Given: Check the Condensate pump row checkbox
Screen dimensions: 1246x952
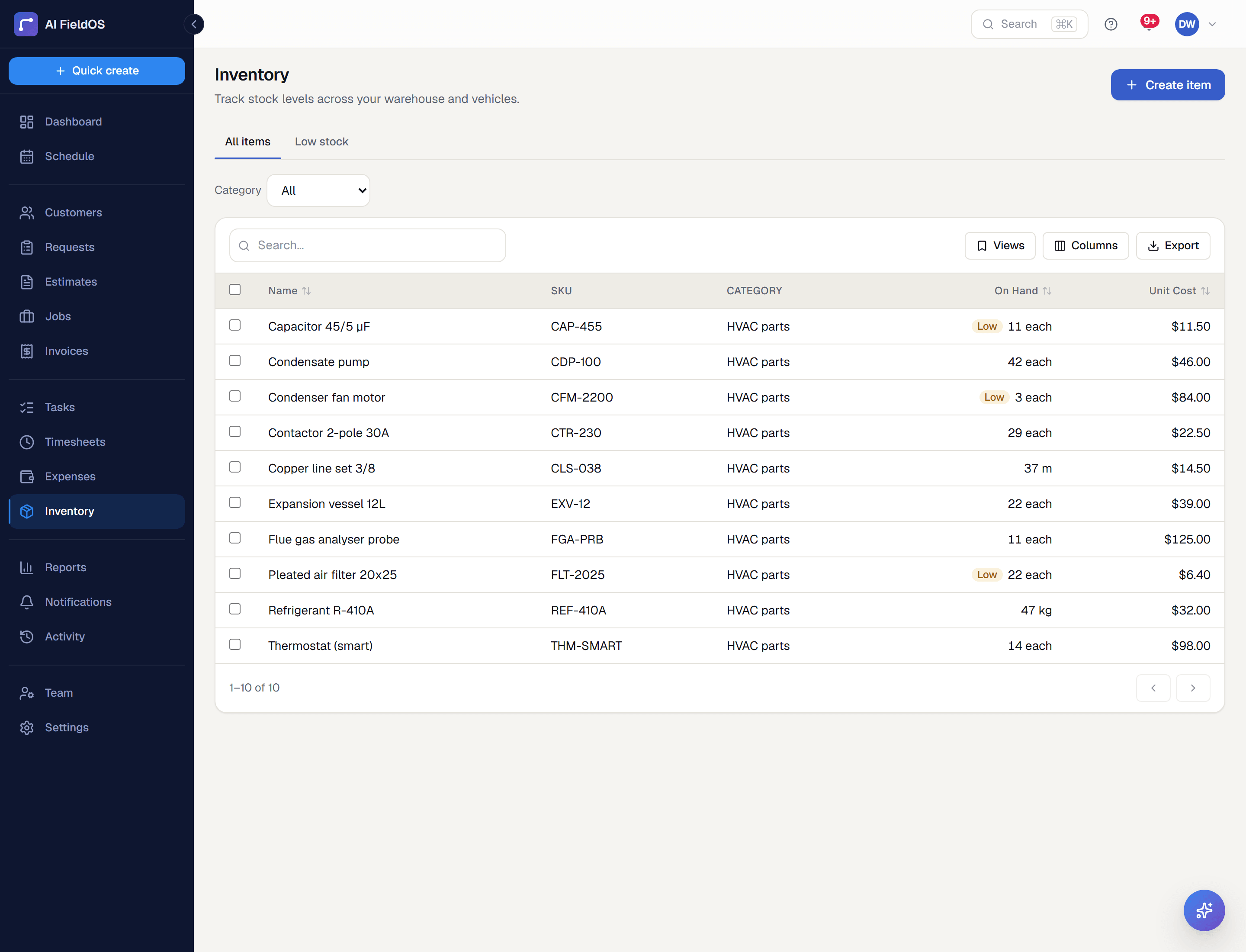Looking at the screenshot, I should coord(235,360).
